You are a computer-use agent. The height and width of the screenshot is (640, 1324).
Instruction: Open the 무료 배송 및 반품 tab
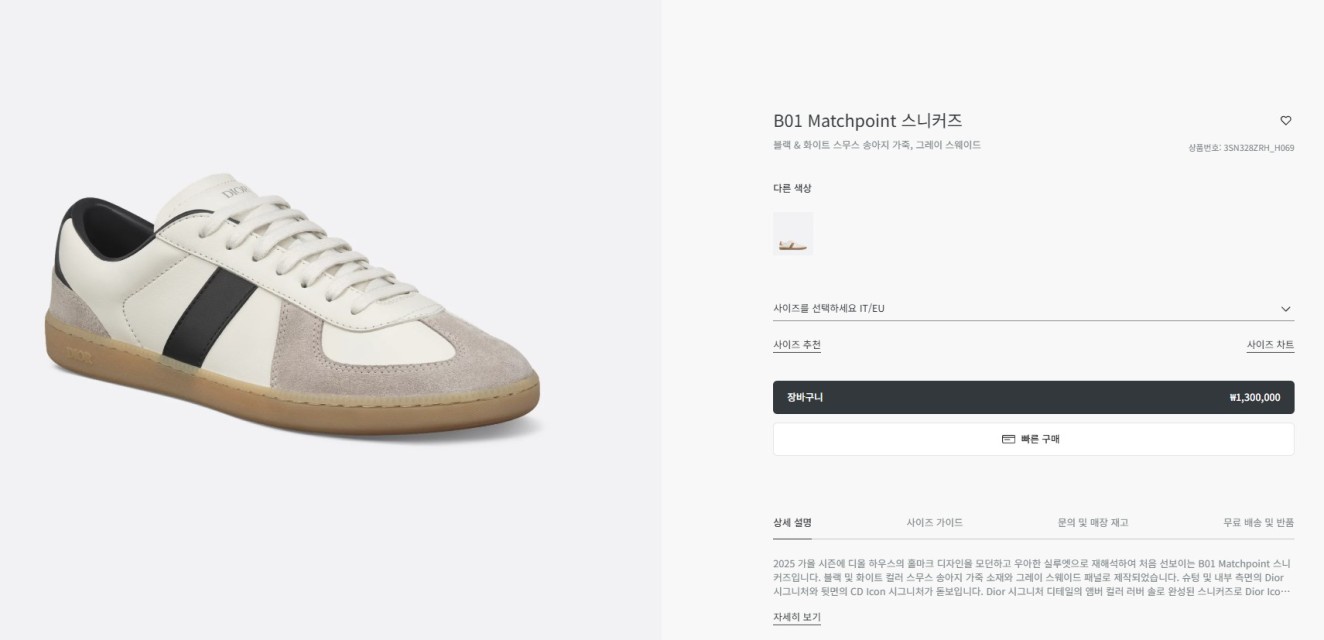[x=1258, y=522]
